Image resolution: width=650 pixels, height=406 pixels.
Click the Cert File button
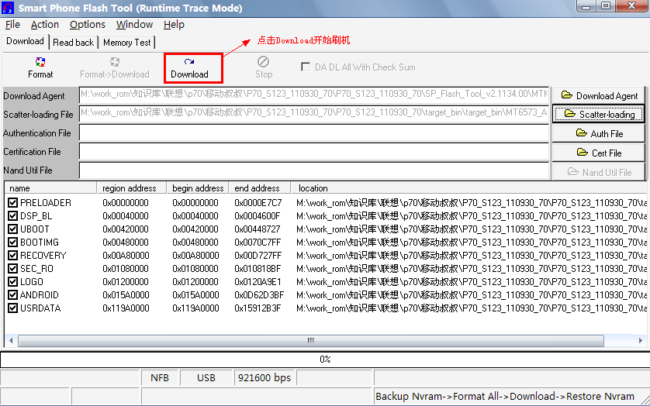[x=599, y=153]
